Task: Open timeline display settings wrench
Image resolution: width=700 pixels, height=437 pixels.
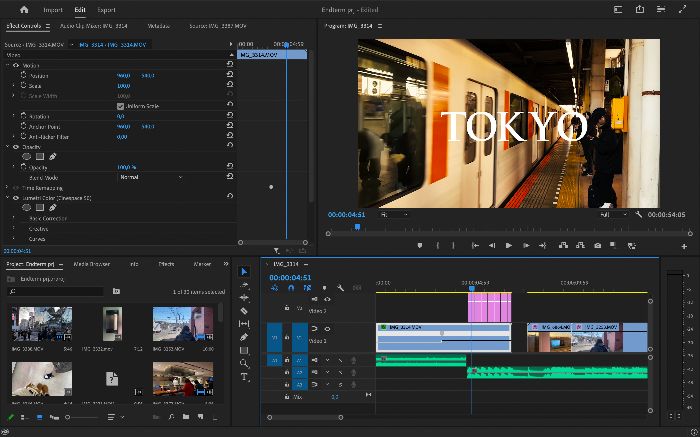Action: tap(341, 288)
